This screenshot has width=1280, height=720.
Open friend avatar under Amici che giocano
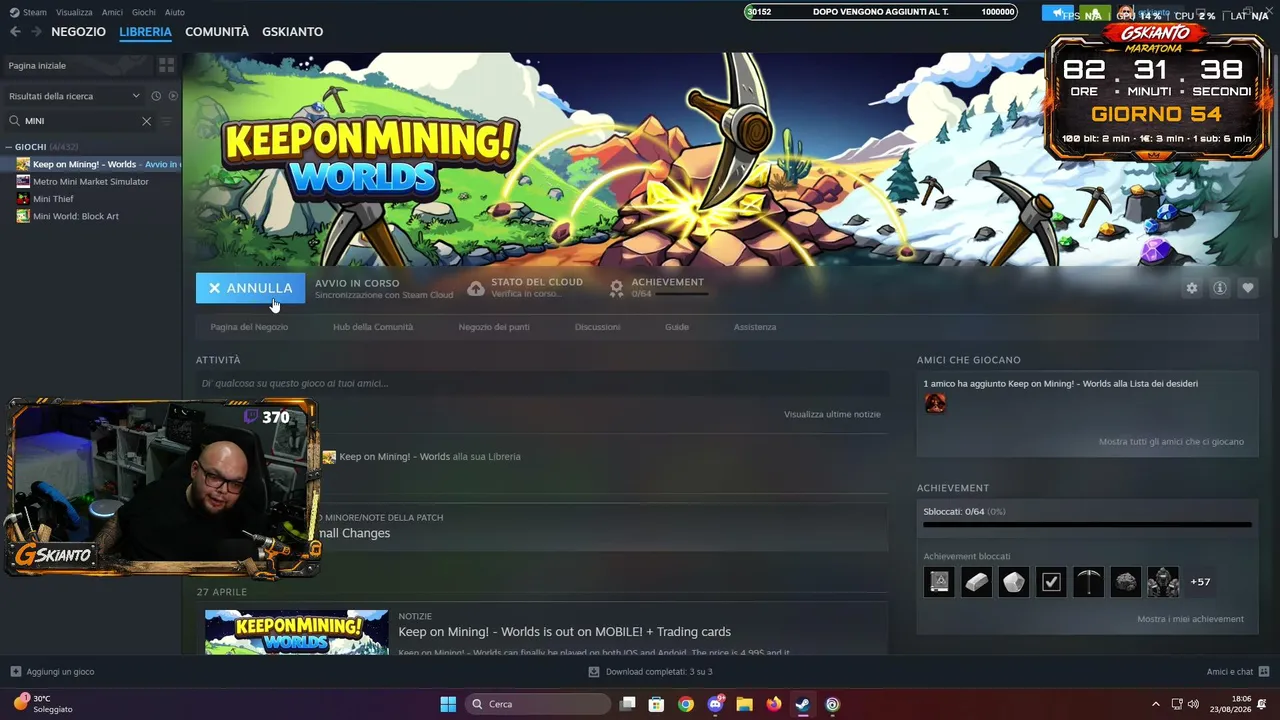[x=935, y=403]
